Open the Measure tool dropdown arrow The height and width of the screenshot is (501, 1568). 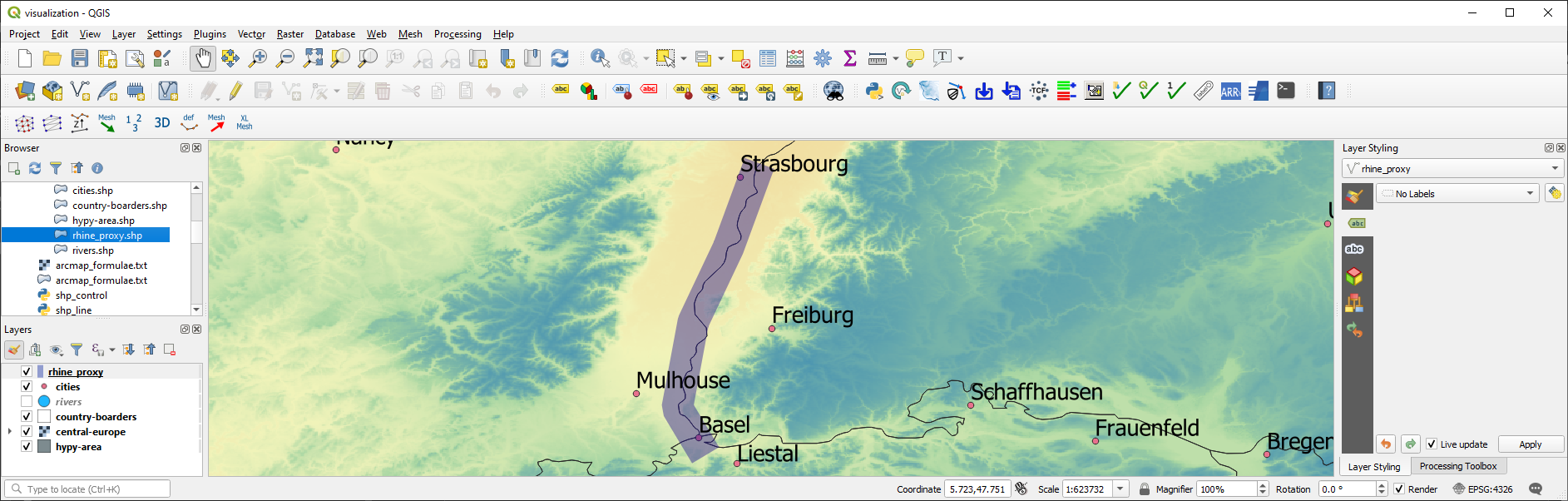[896, 58]
